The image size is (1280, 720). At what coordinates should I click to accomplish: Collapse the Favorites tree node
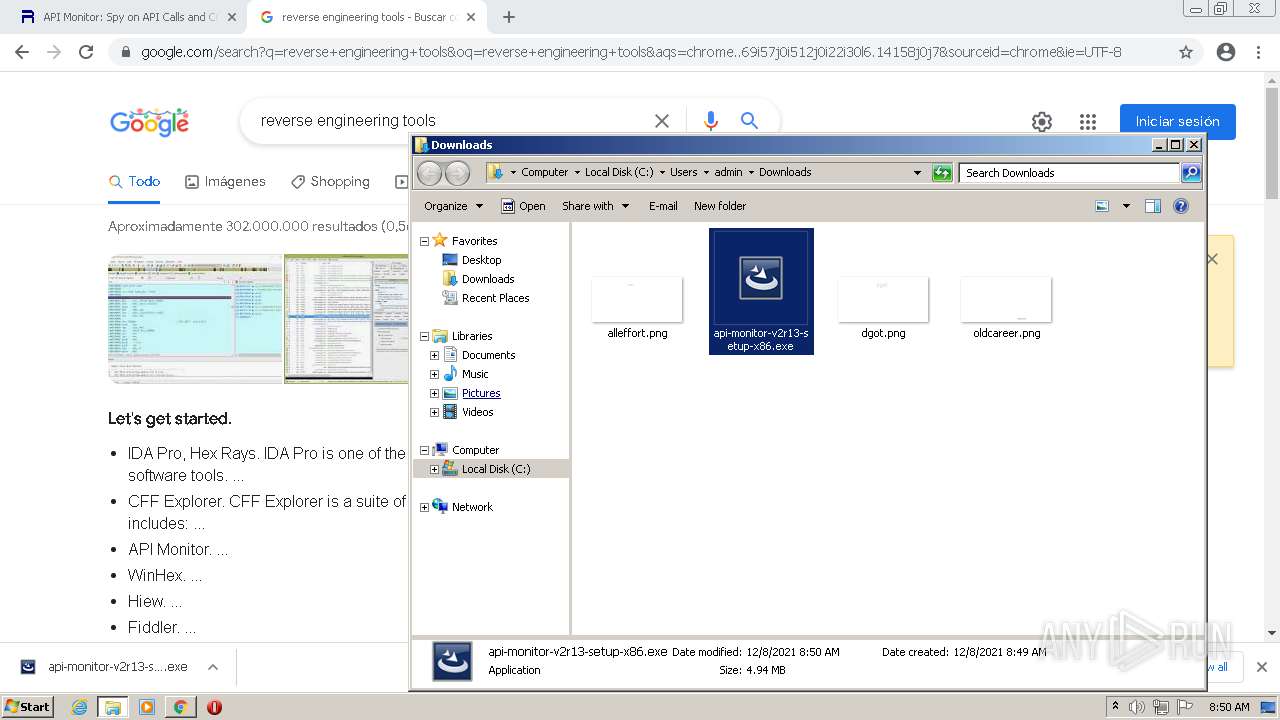[x=424, y=241]
